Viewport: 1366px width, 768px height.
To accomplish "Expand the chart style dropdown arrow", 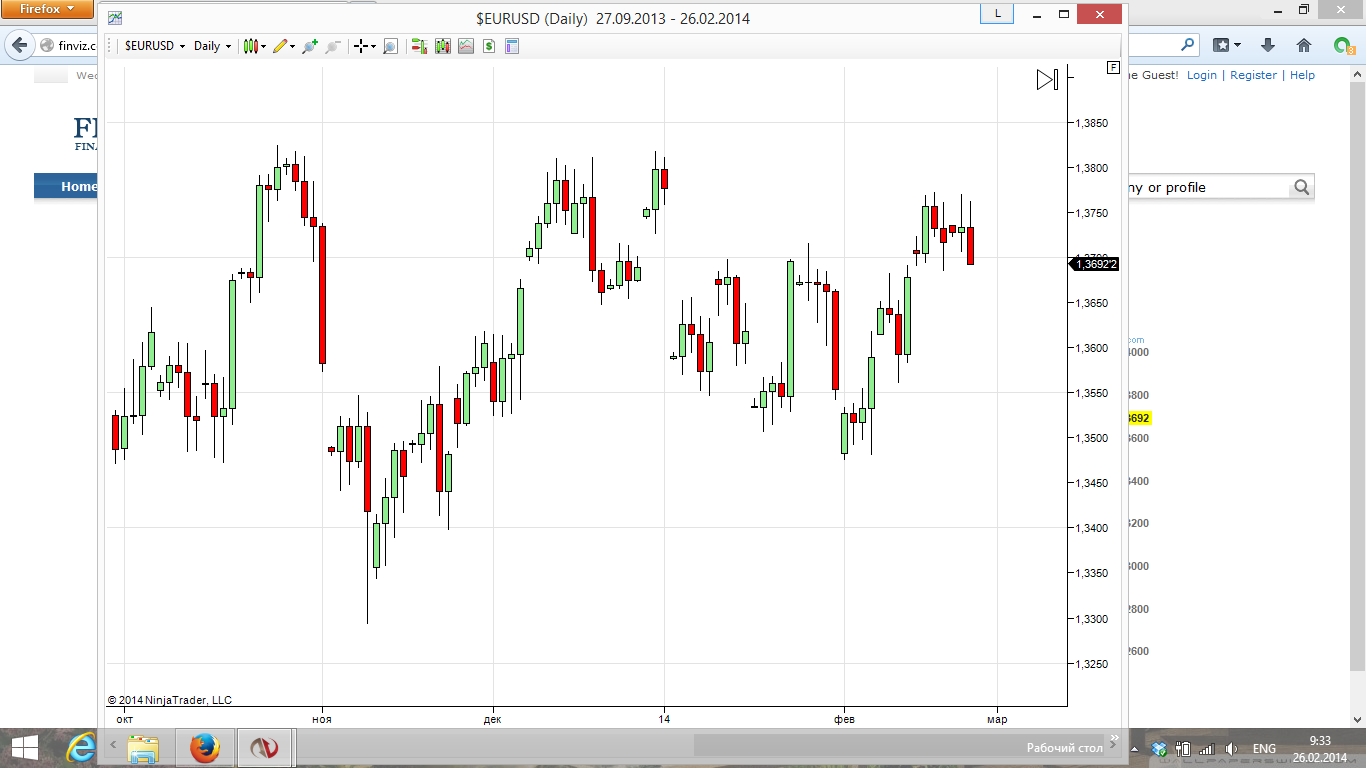I will 263,46.
